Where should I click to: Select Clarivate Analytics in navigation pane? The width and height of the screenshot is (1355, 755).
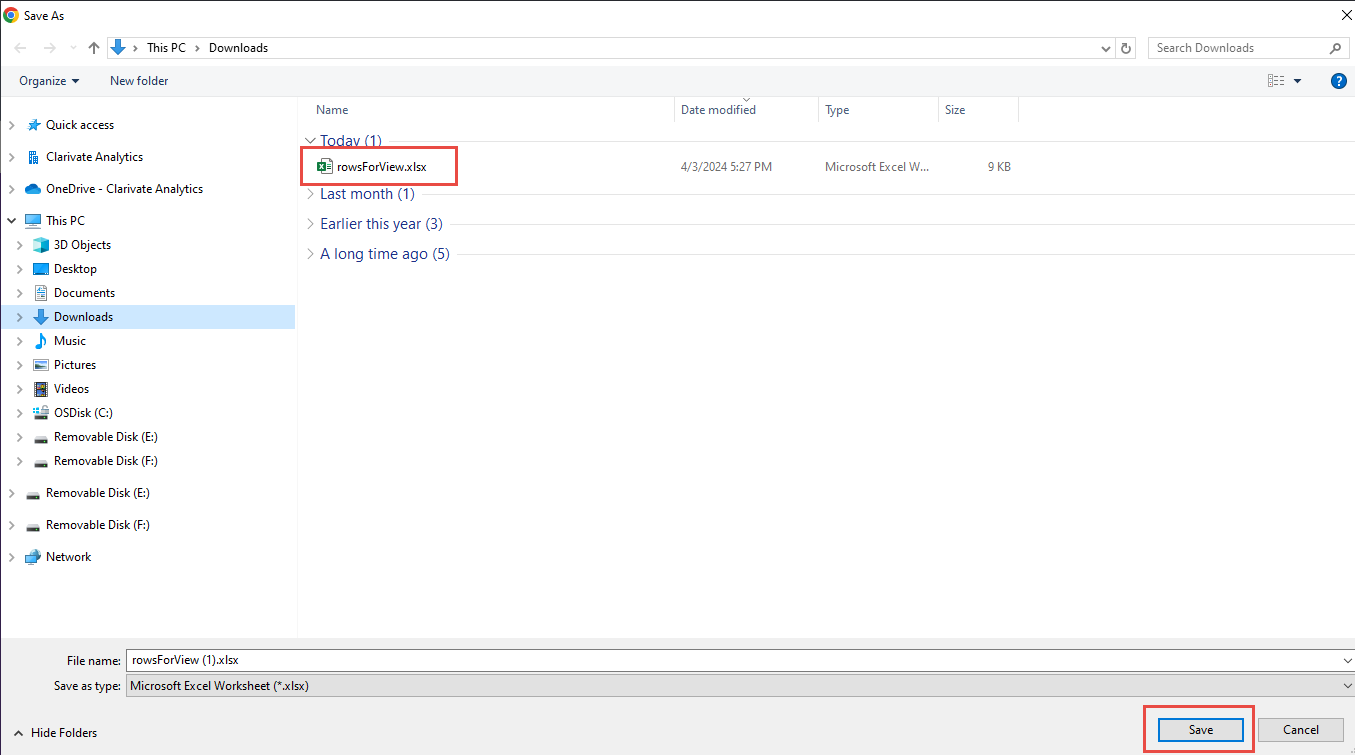coord(94,157)
